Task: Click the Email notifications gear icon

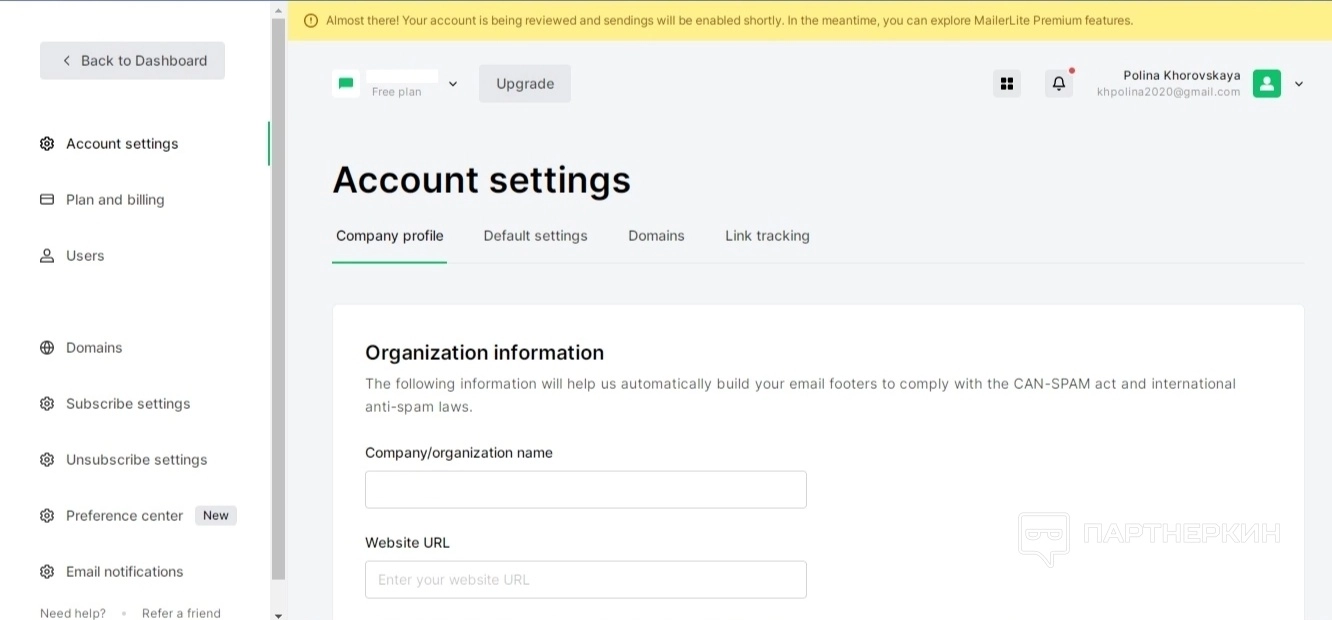Action: pyautogui.click(x=47, y=572)
